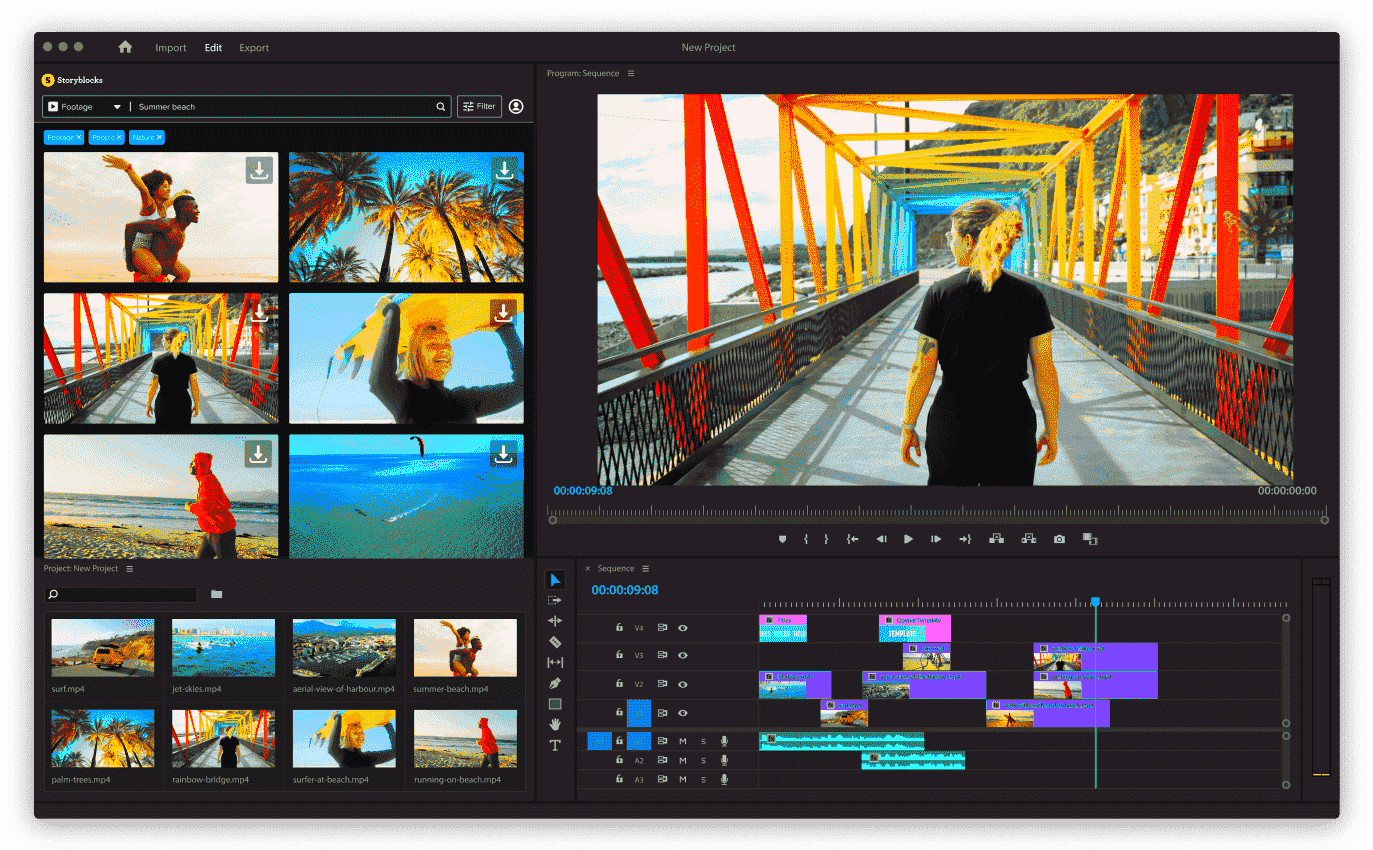This screenshot has height=850, width=1373.
Task: Select the Rectangle tool
Action: (555, 704)
